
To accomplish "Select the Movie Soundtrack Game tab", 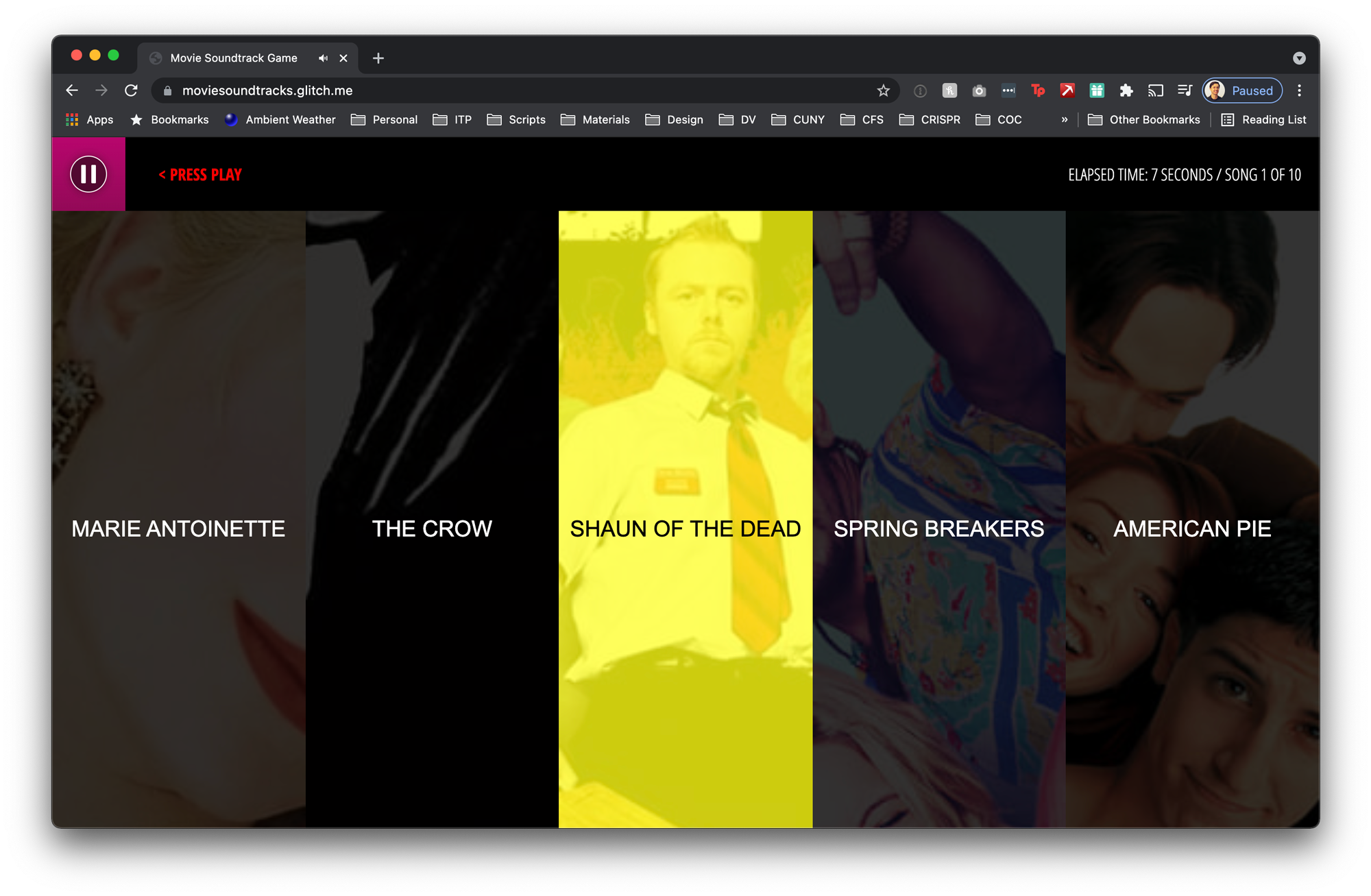I will 247,58.
